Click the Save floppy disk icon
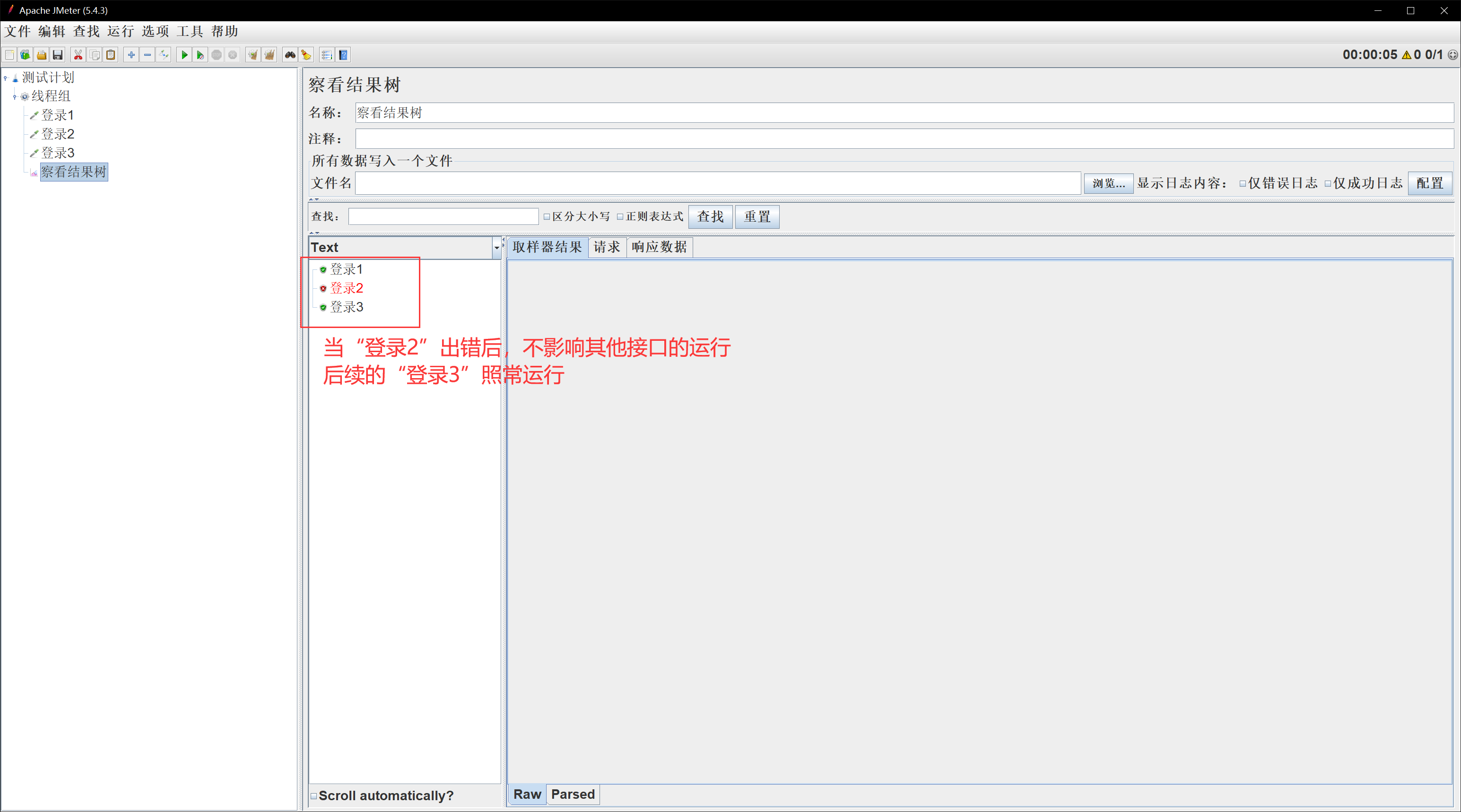The height and width of the screenshot is (812, 1461). click(57, 55)
